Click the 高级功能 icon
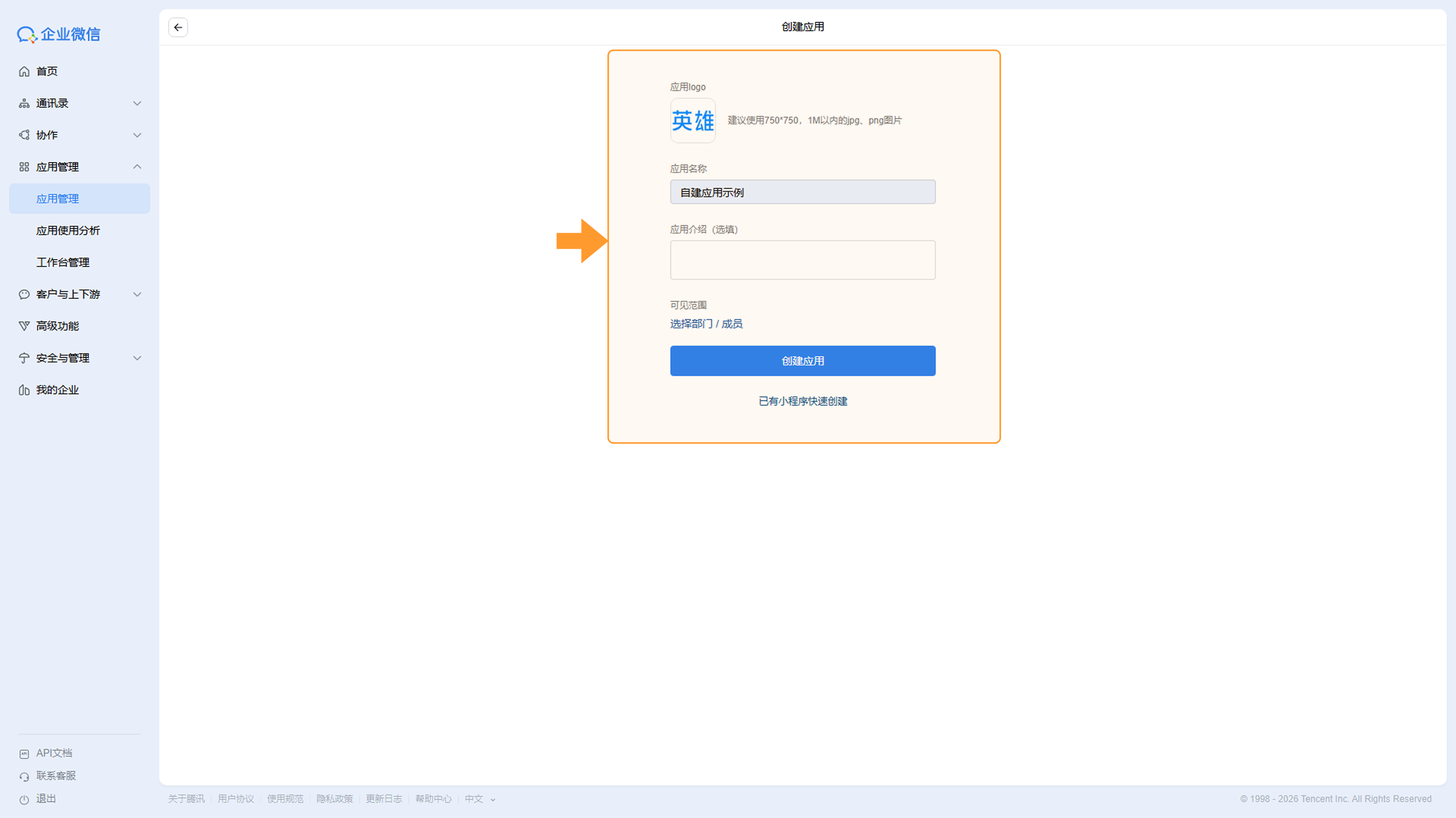1456x818 pixels. pyautogui.click(x=24, y=326)
